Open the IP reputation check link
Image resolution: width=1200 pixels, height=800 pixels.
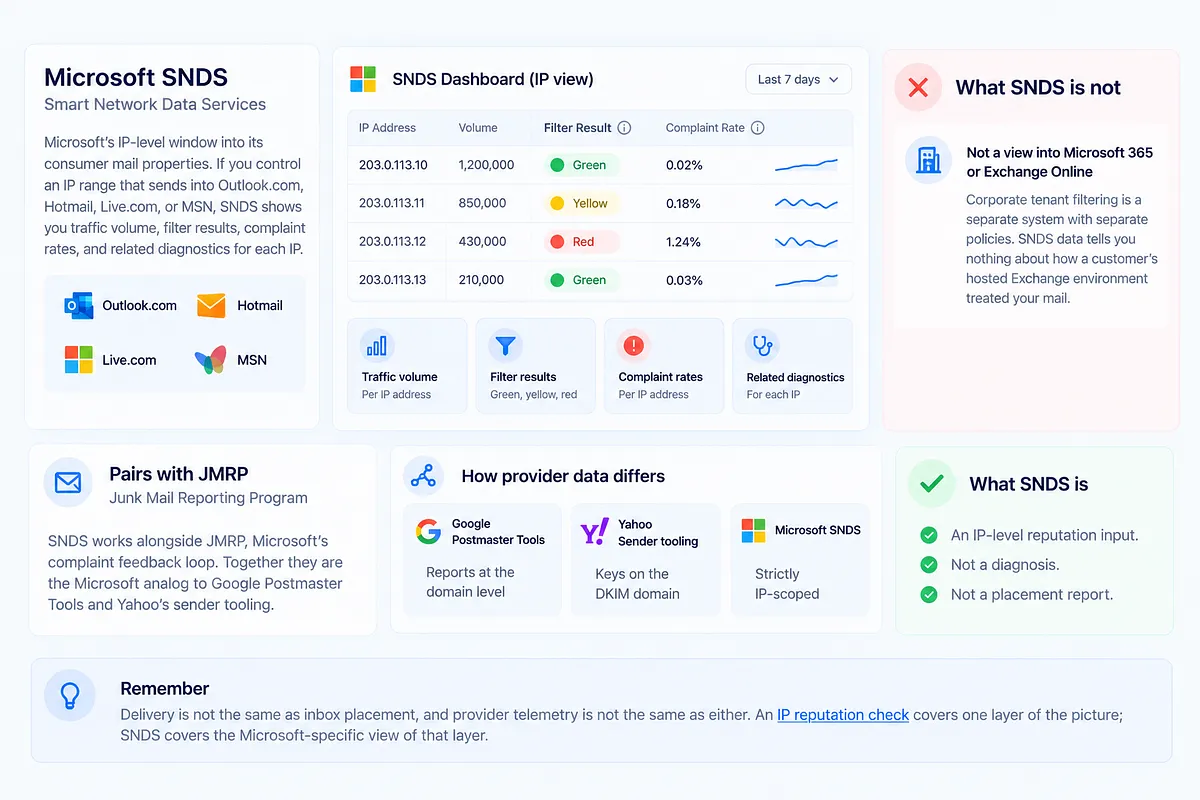coord(843,715)
